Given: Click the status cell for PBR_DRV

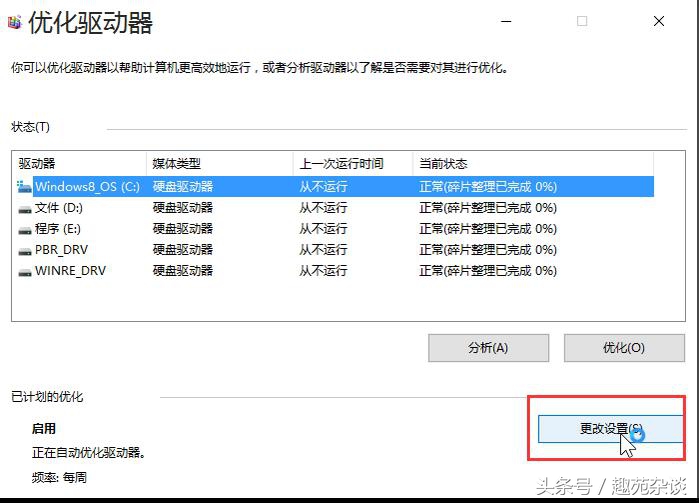Looking at the screenshot, I should click(x=488, y=250).
